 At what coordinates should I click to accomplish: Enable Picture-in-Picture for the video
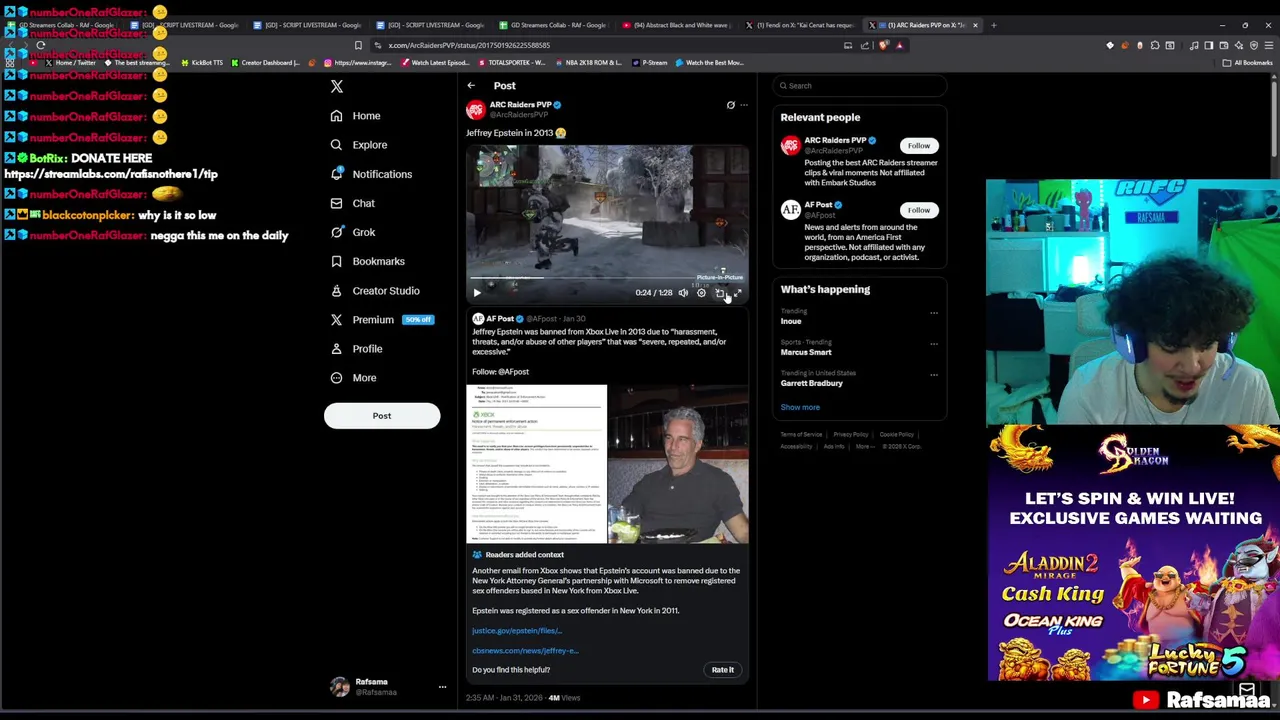(x=719, y=293)
